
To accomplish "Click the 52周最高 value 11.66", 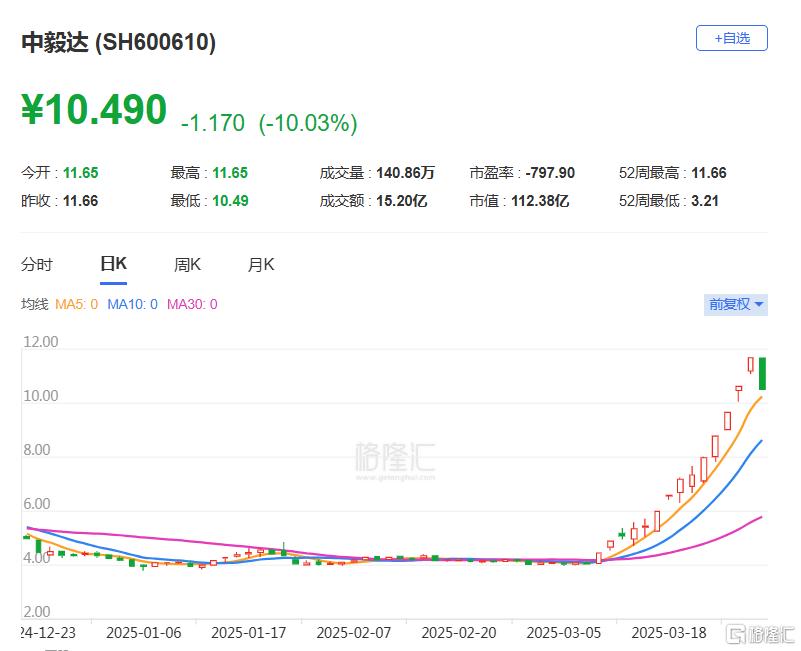I will coord(709,173).
